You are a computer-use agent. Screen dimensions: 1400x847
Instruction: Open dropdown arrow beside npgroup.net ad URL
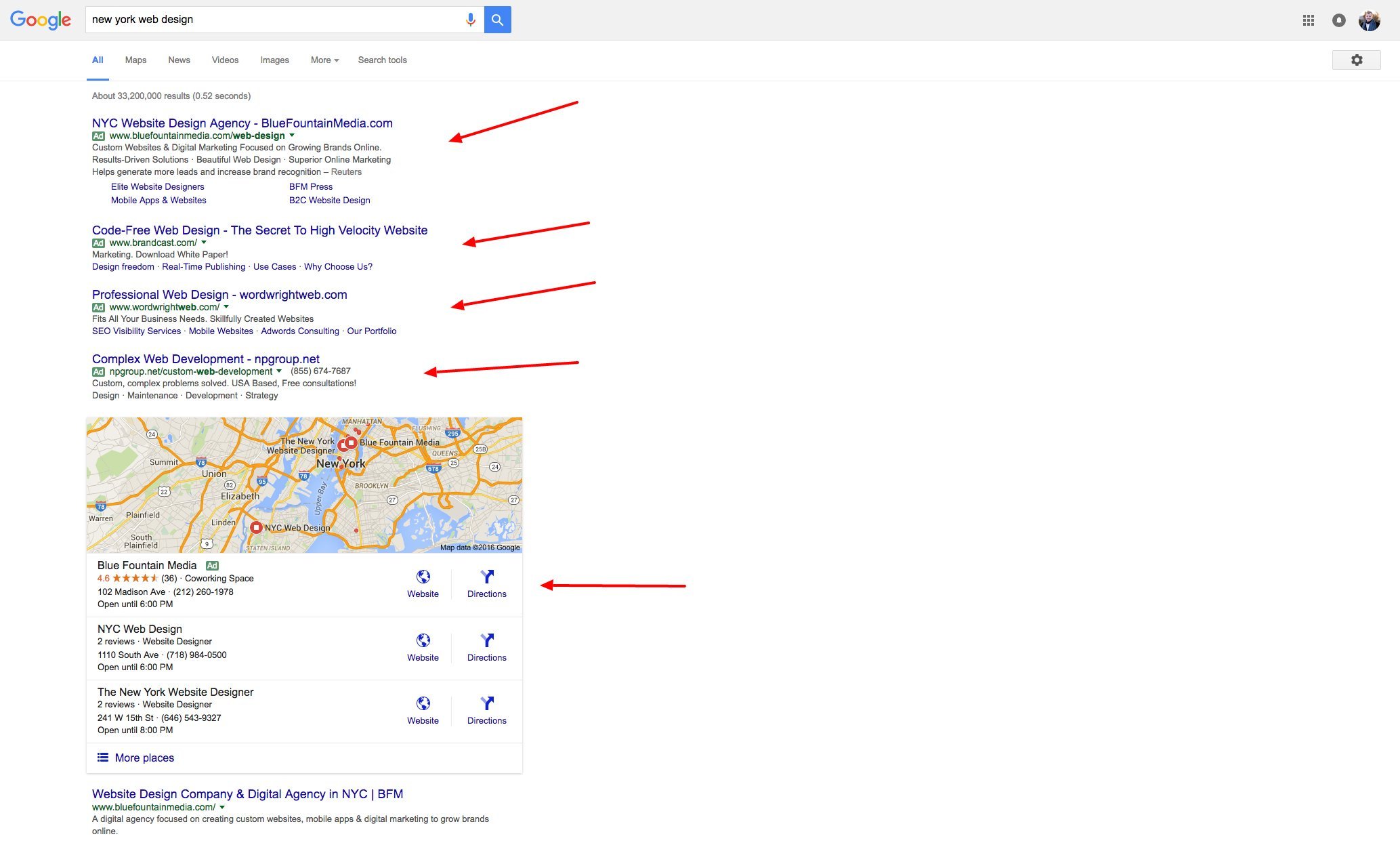coord(279,371)
